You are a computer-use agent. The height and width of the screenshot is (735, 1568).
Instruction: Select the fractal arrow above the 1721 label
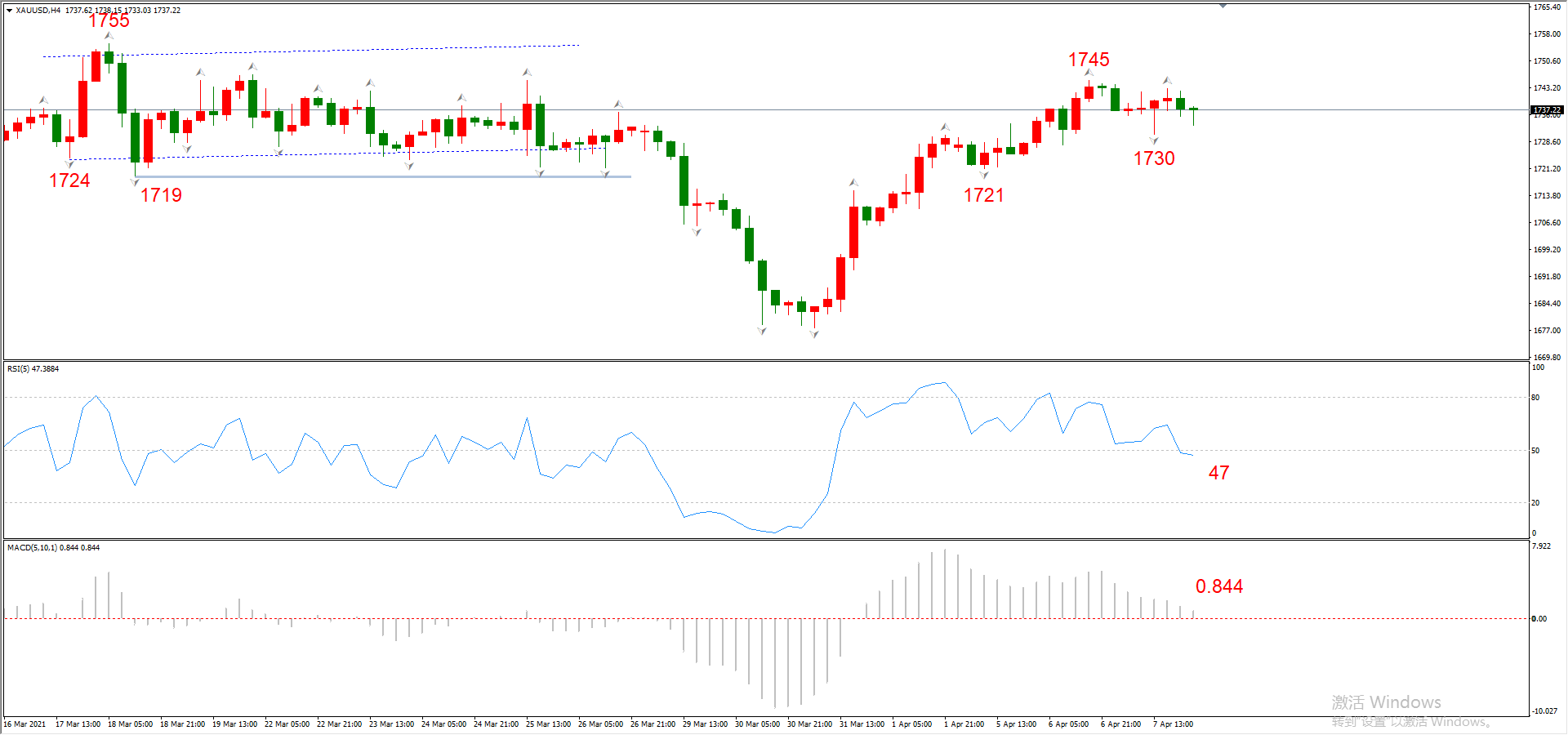(984, 175)
